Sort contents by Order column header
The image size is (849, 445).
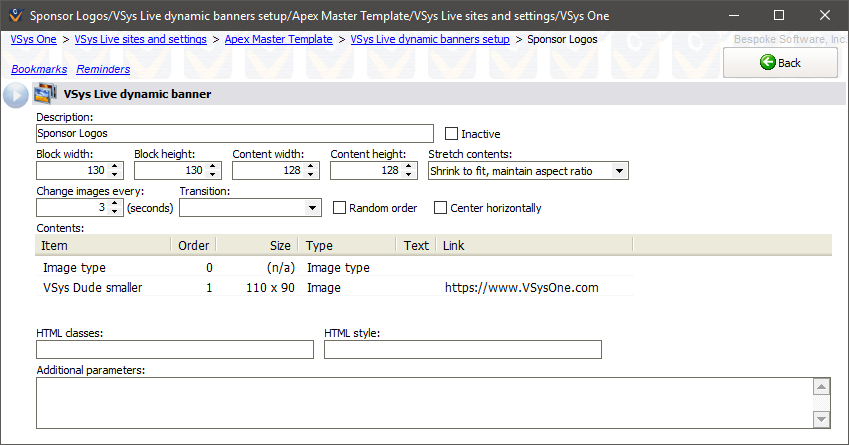193,245
